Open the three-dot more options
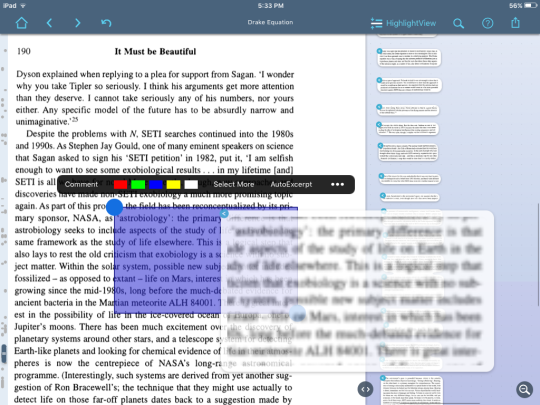This screenshot has width=540, height=405. pos(337,184)
